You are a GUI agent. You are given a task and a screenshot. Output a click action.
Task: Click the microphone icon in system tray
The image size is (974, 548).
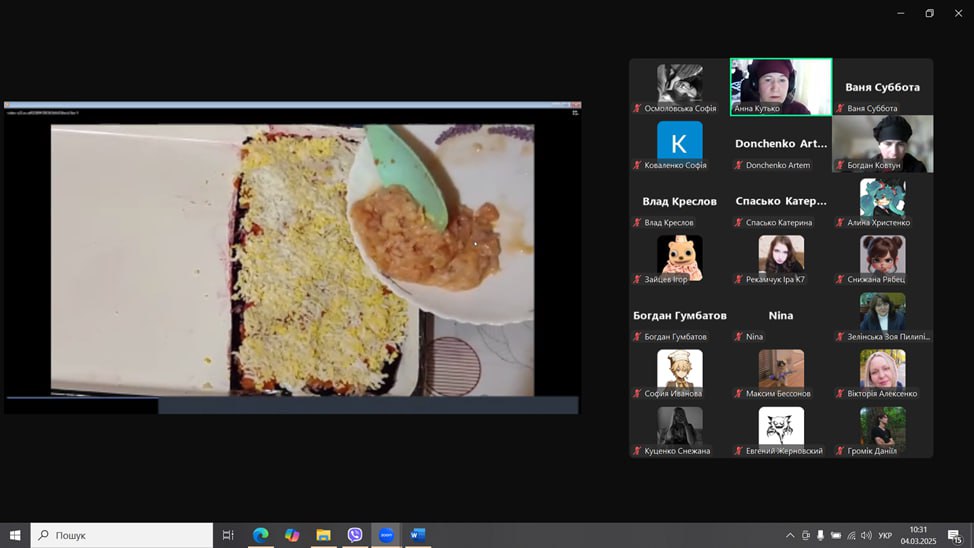click(x=821, y=536)
